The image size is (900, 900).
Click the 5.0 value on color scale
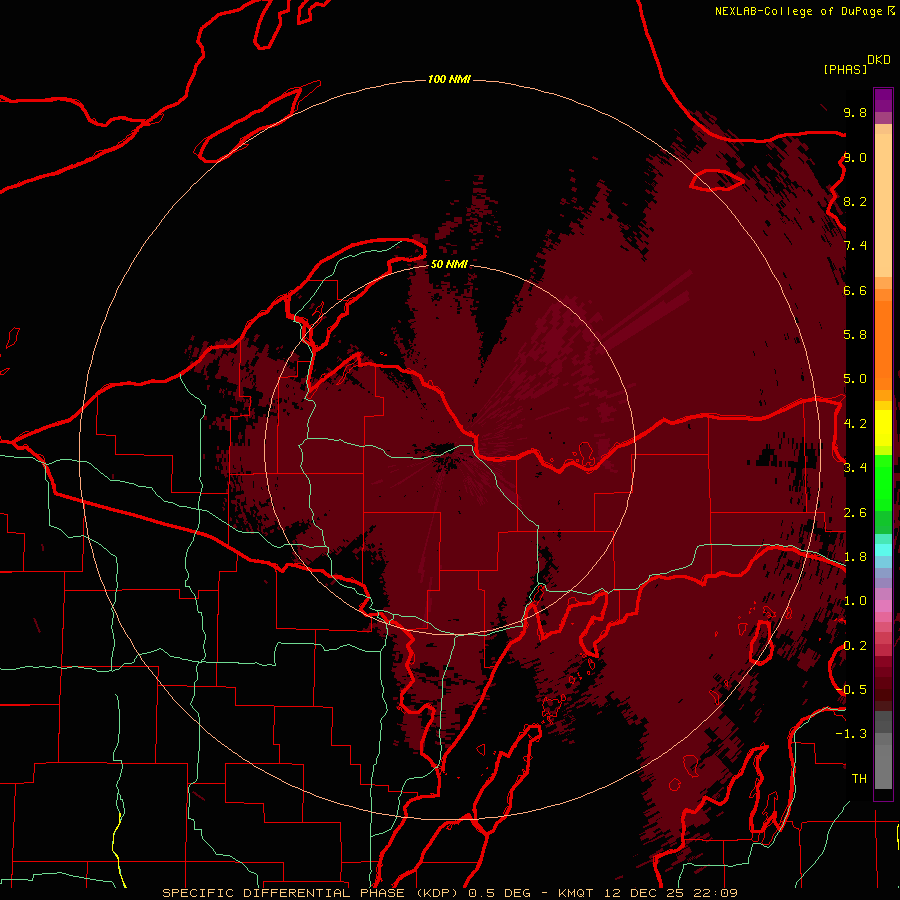855,379
